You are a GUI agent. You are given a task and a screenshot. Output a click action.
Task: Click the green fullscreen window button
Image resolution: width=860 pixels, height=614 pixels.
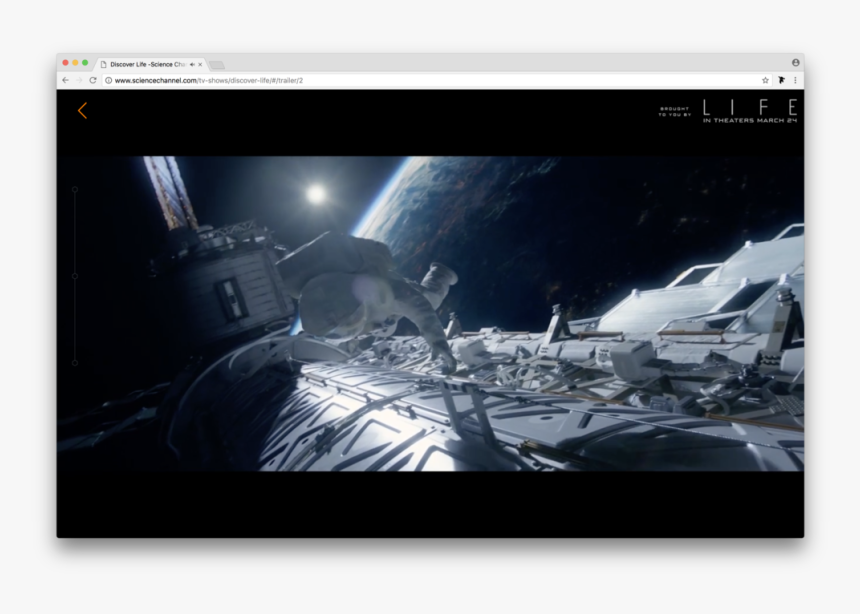click(x=85, y=63)
